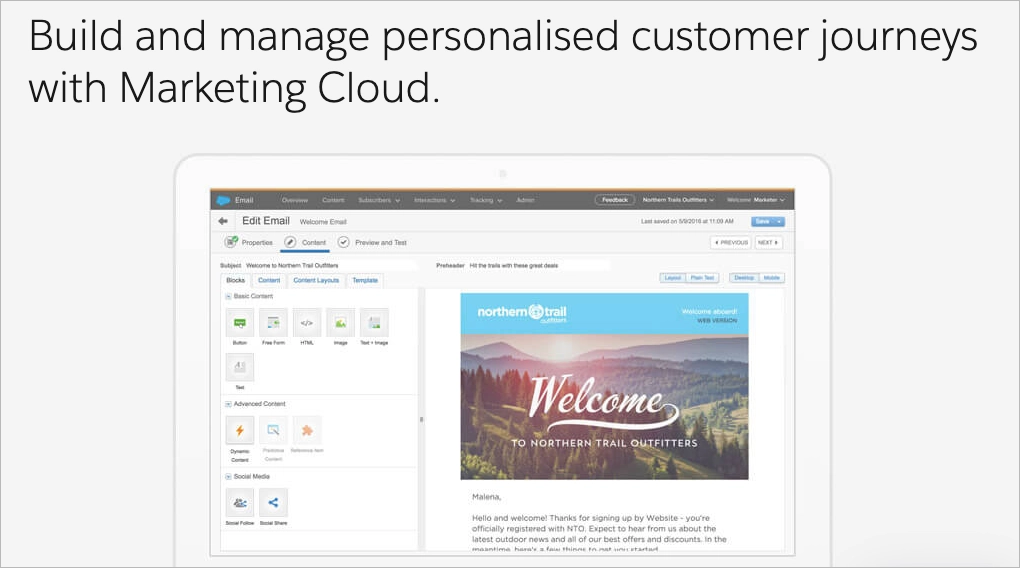1020x568 pixels.
Task: Click the "Last saved on" timestamp text
Action: tap(687, 221)
